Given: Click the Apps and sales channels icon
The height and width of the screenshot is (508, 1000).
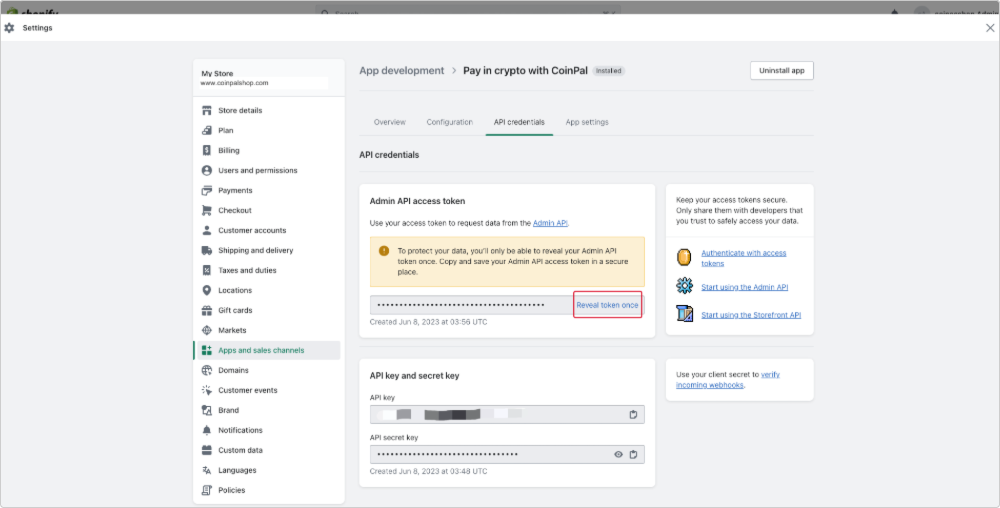Looking at the screenshot, I should [207, 350].
